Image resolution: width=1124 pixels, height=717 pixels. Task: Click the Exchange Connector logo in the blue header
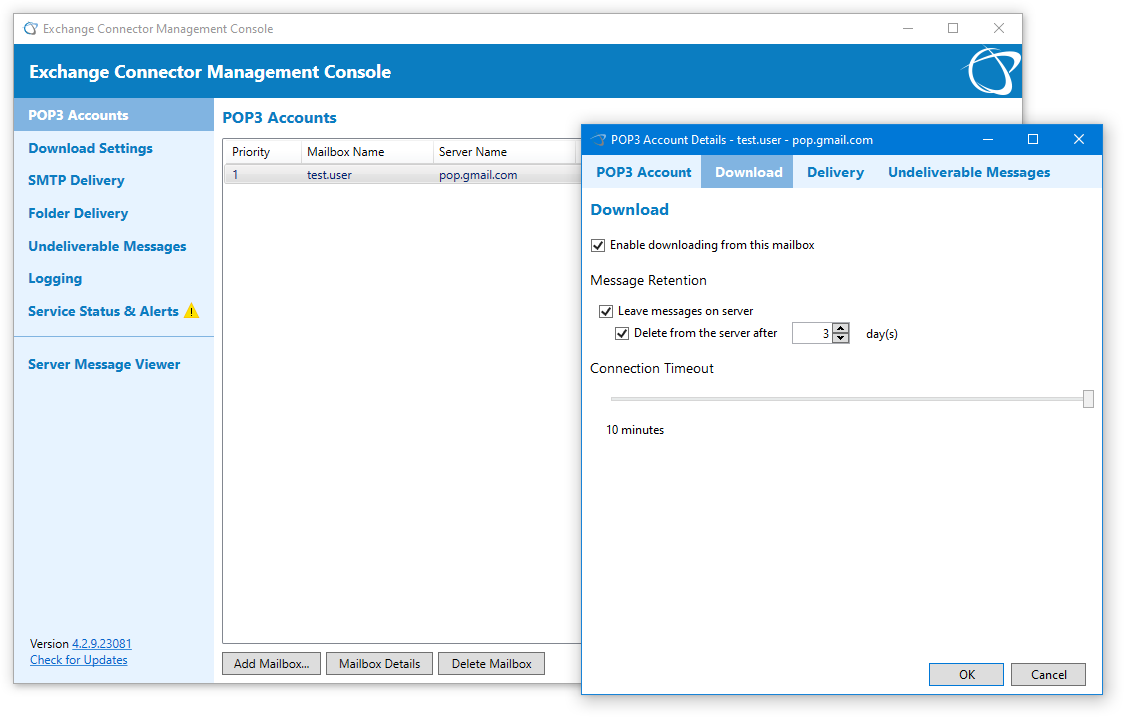tap(991, 71)
